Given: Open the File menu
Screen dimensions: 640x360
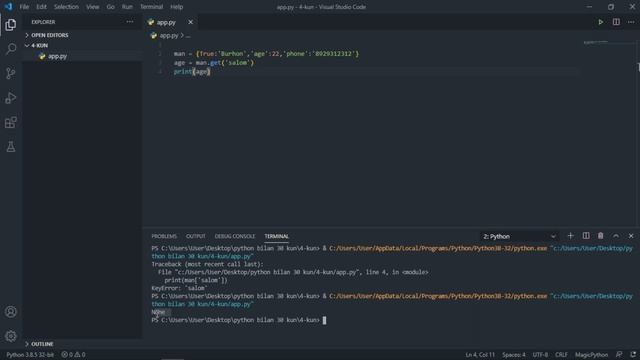Looking at the screenshot, I should coord(24,7).
